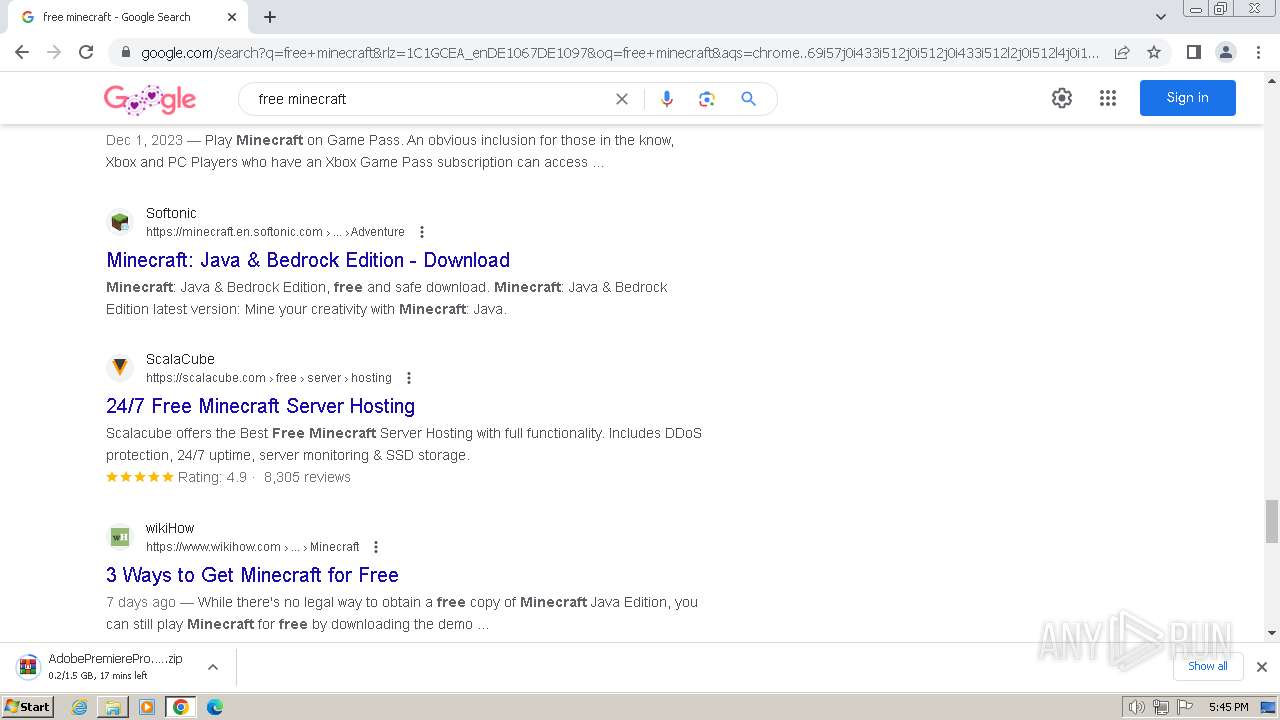Open more options for wikiHow result
This screenshot has height=720, width=1280.
pos(376,547)
